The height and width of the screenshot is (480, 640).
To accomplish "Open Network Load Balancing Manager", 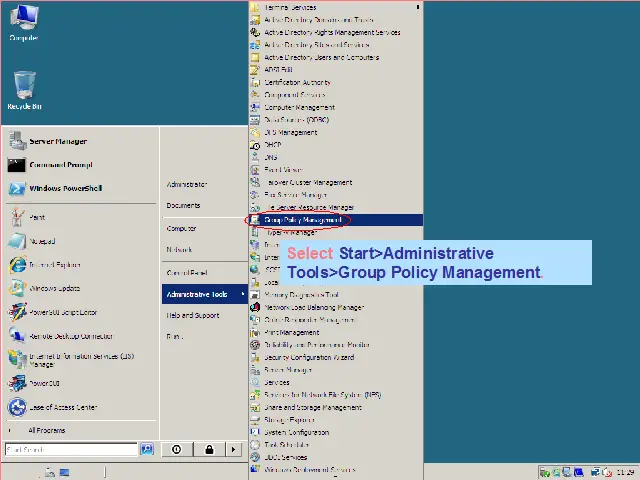I will pos(336,307).
